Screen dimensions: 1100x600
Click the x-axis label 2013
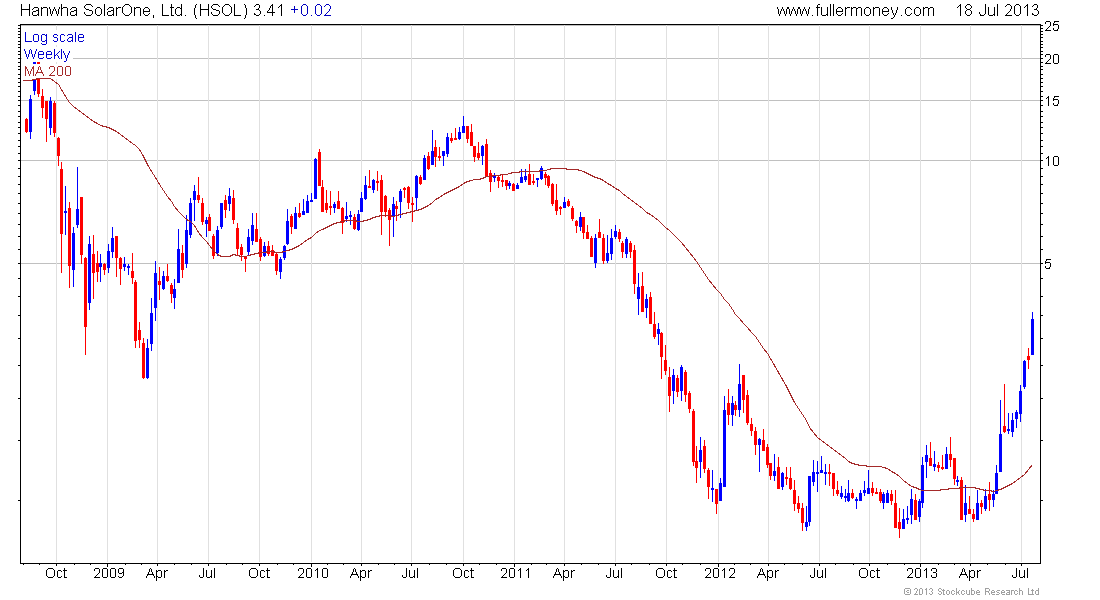tap(922, 573)
